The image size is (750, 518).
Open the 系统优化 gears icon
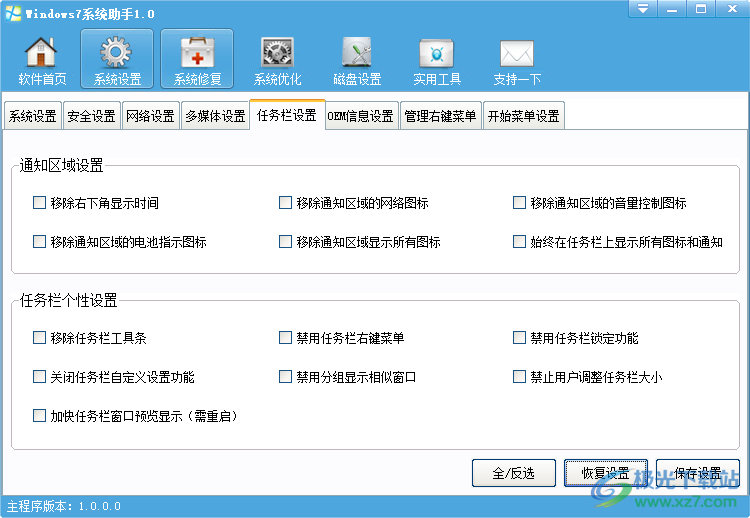tap(277, 59)
